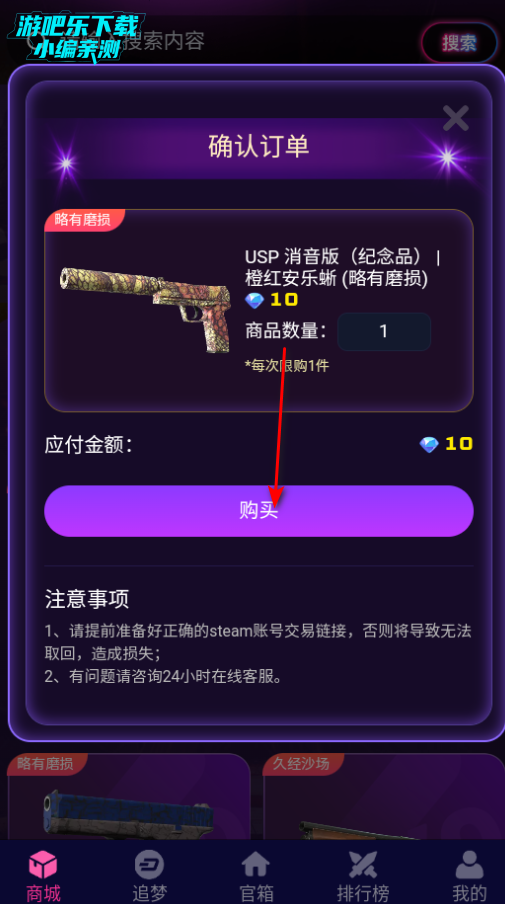
Task: Click the diamond icon beside 应付金额 total
Action: click(x=429, y=444)
